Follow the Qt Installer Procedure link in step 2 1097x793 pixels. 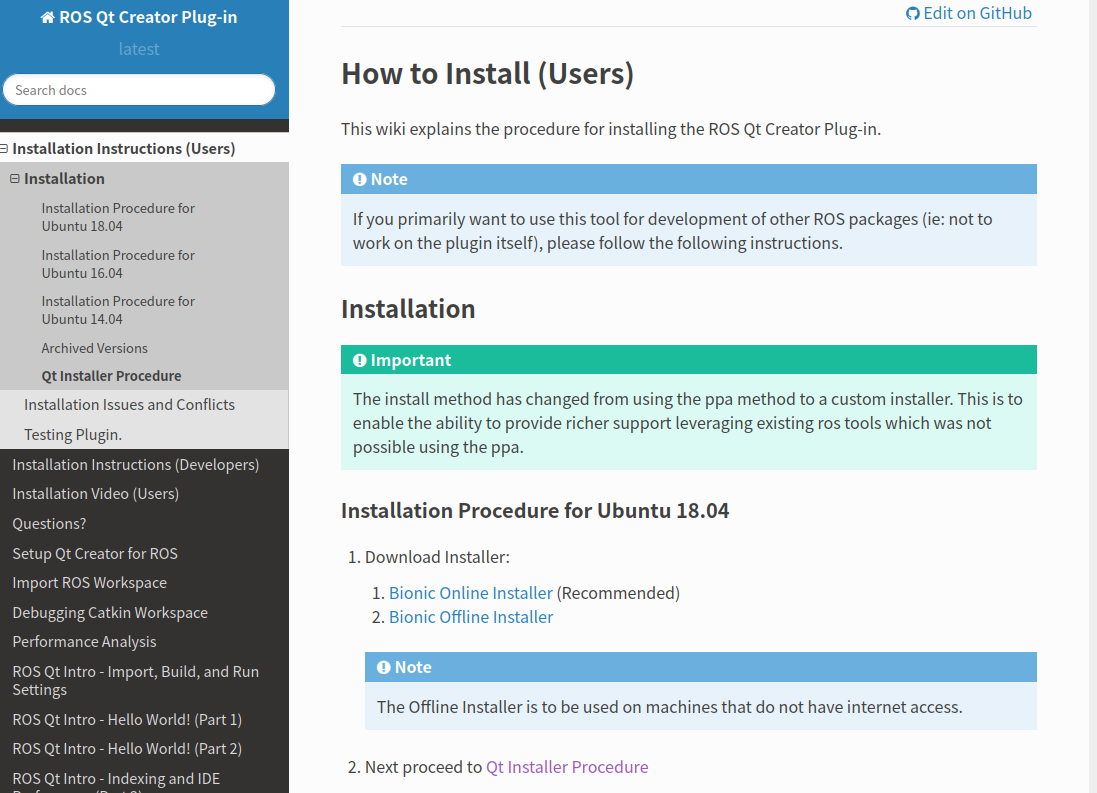567,767
